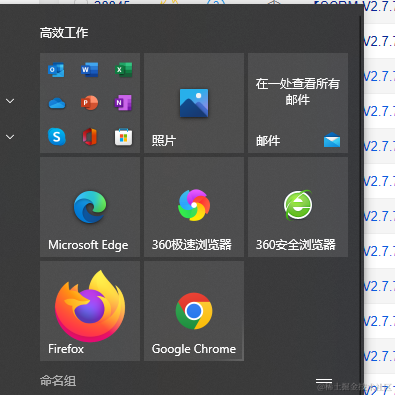Open the Google Chrome tile
Image resolution: width=395 pixels, height=395 pixels.
pyautogui.click(x=194, y=311)
